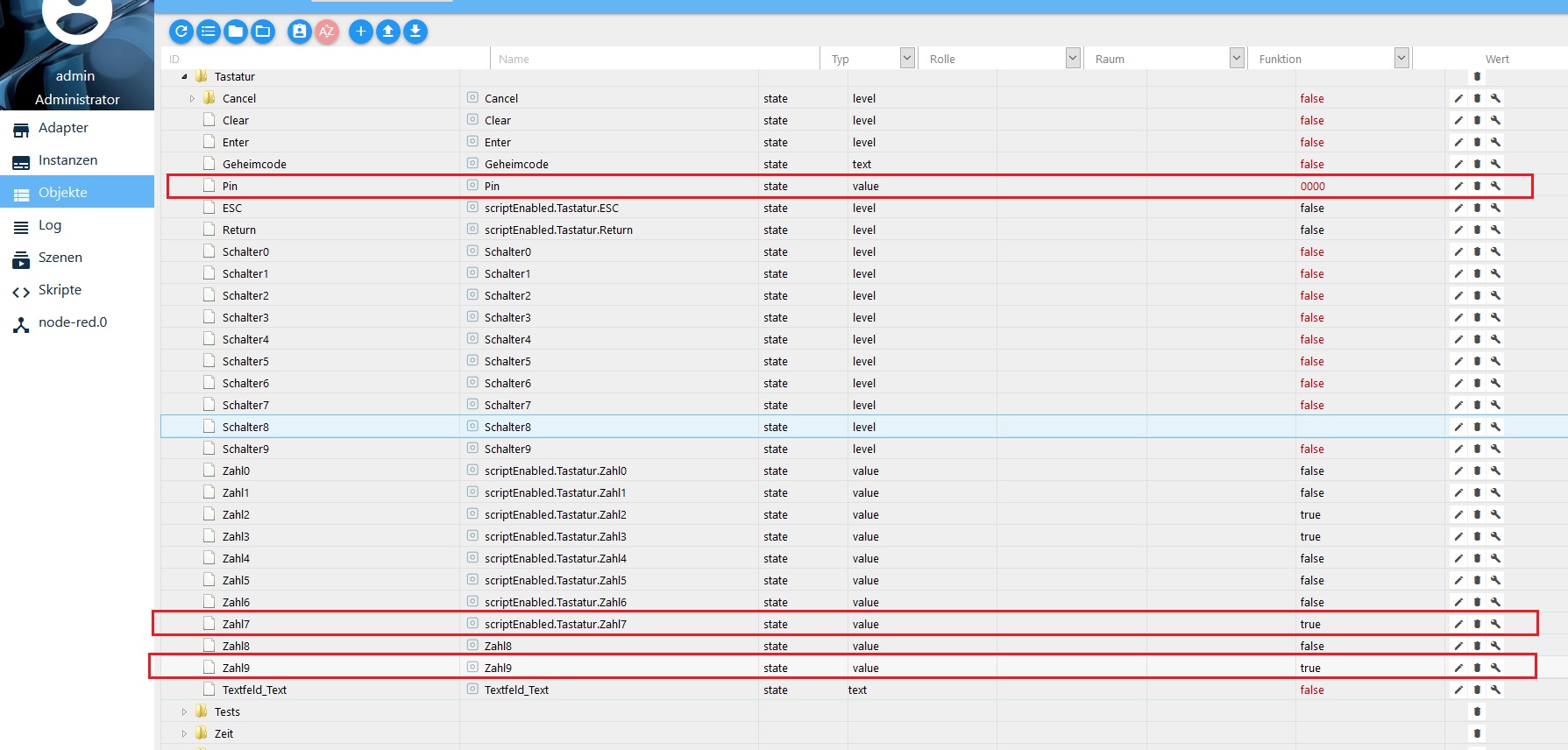This screenshot has height=750, width=1568.
Task: Expand the Cancel folder
Action: [193, 98]
